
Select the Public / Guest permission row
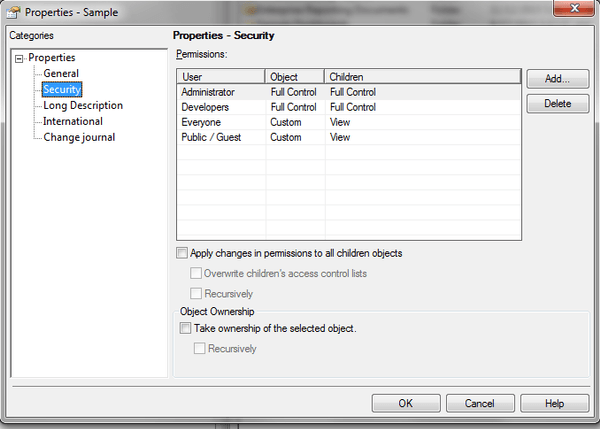click(x=349, y=137)
